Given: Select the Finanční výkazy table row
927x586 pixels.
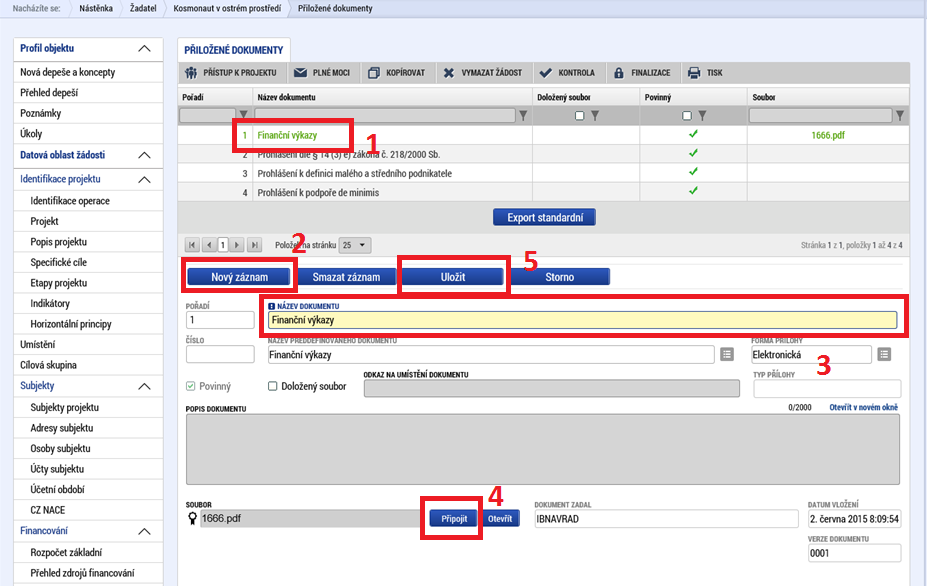Looking at the screenshot, I should (543, 135).
